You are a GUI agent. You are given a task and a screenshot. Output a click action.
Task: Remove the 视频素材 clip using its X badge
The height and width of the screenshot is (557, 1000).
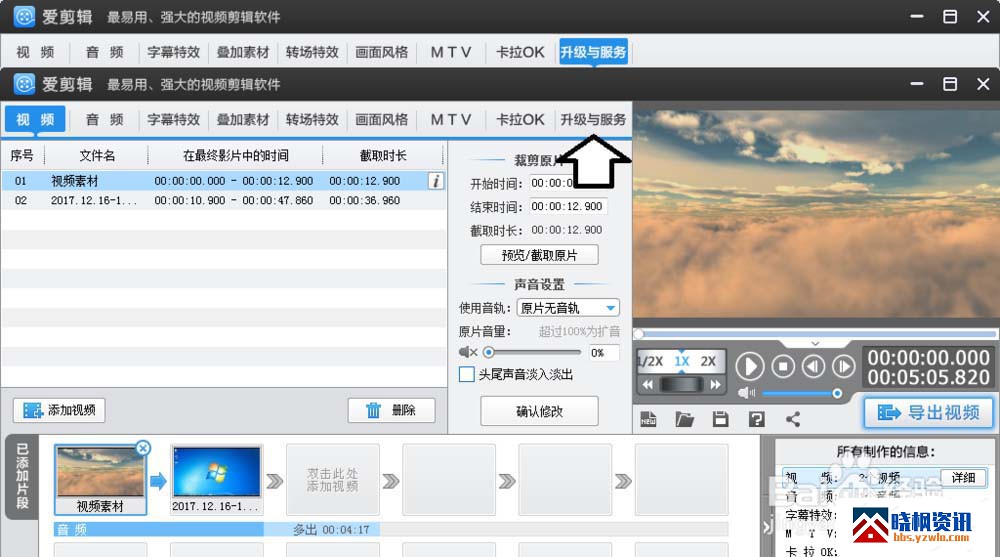click(x=143, y=448)
